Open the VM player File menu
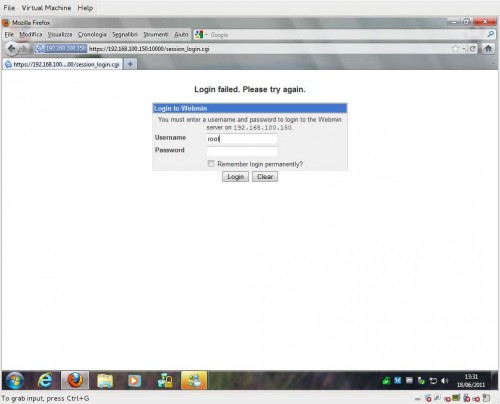 tap(9, 8)
